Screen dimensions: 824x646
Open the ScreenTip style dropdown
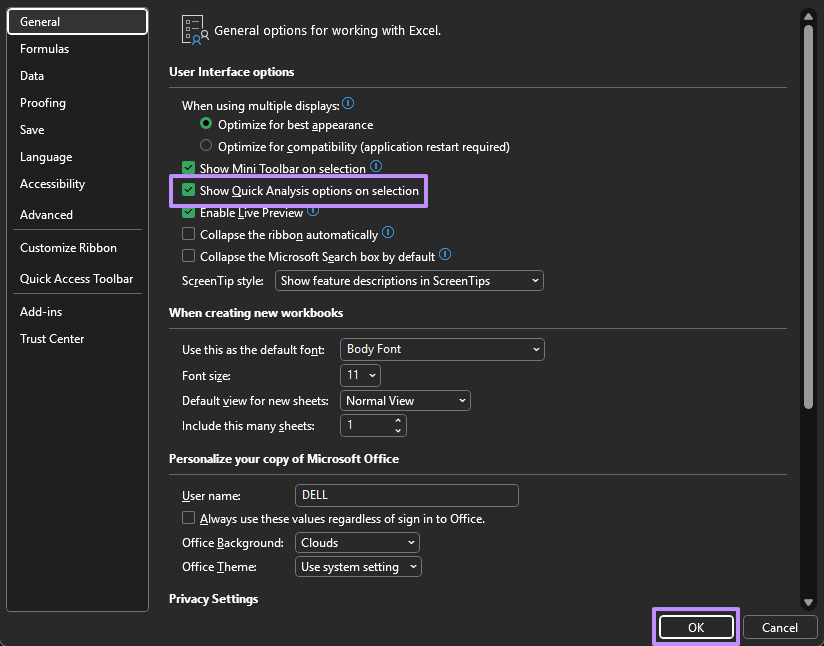pyautogui.click(x=533, y=280)
